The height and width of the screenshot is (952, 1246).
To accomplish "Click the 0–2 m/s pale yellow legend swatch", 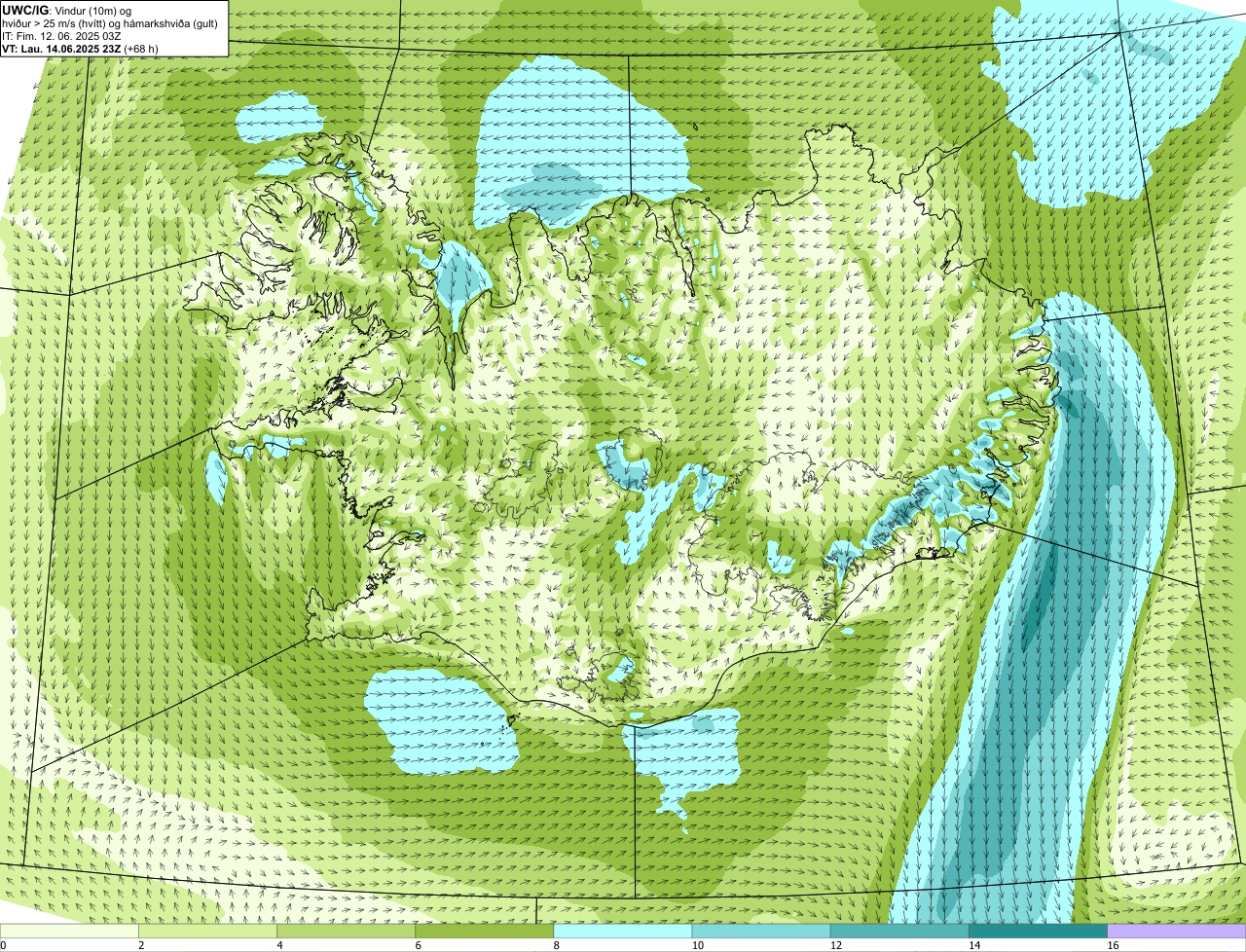I will (69, 931).
